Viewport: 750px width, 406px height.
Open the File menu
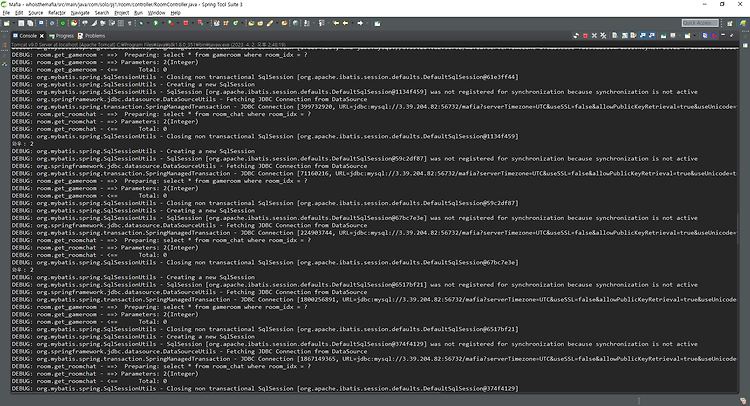click(6, 13)
